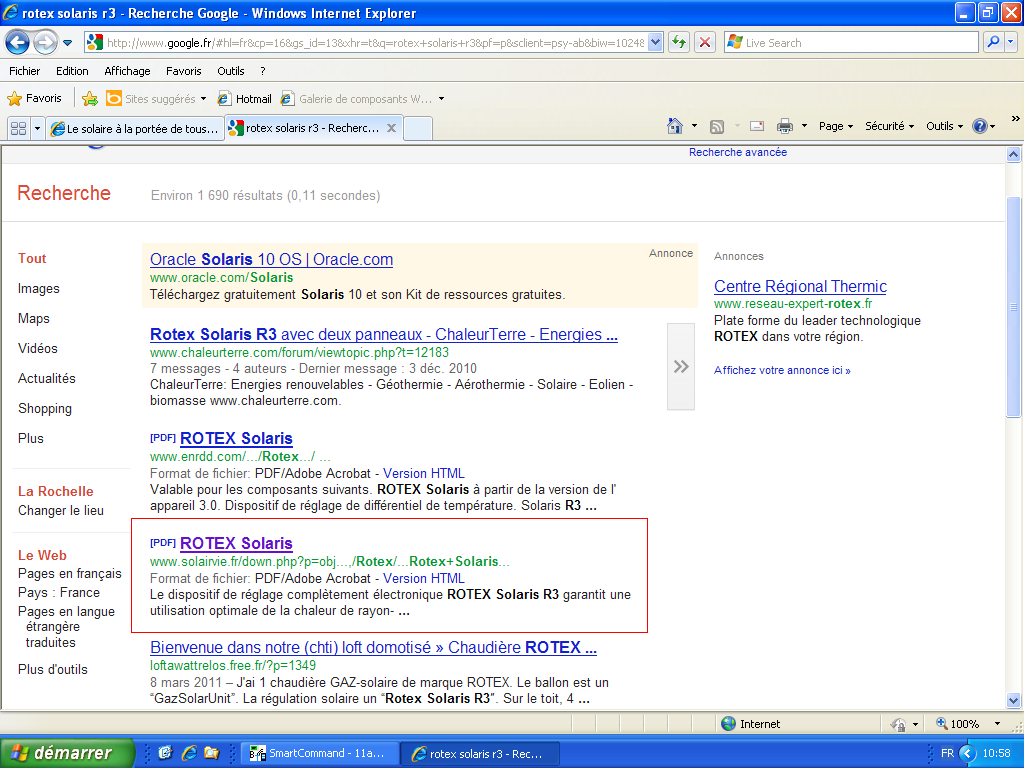
Task: Select Images in the left search sidebar
Action: coord(39,288)
